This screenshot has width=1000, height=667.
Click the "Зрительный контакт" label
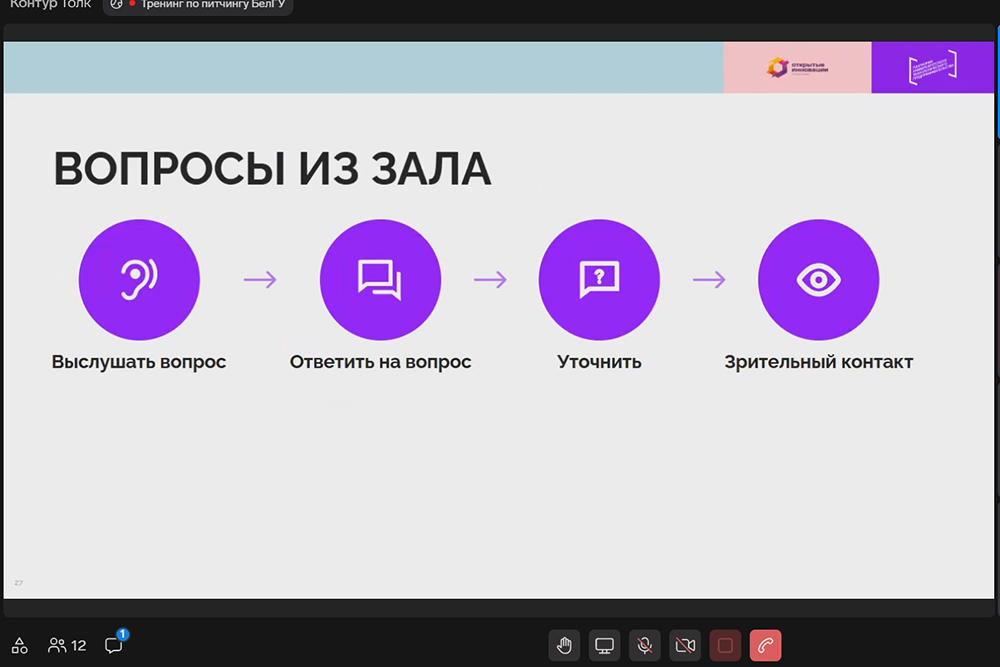[x=818, y=362]
